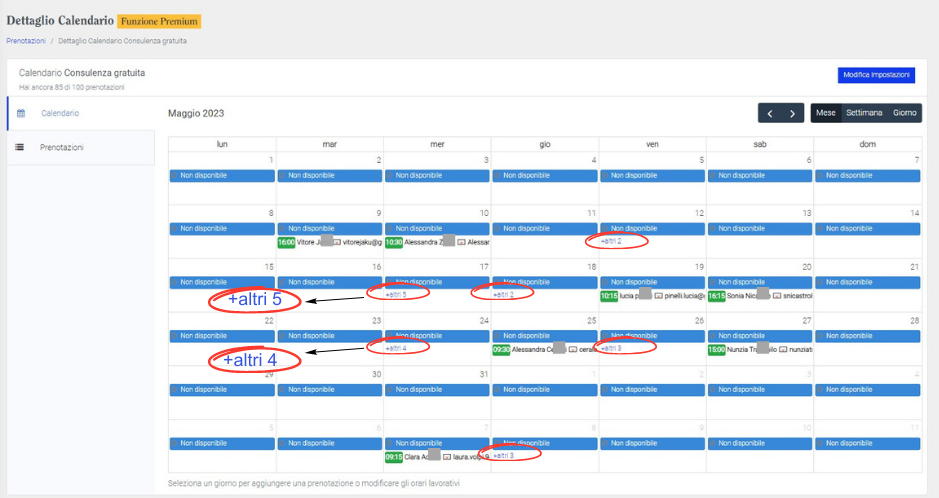This screenshot has width=939, height=498.
Task: Expand '+altri 5' link on Wednesday May 17
Action: [396, 294]
